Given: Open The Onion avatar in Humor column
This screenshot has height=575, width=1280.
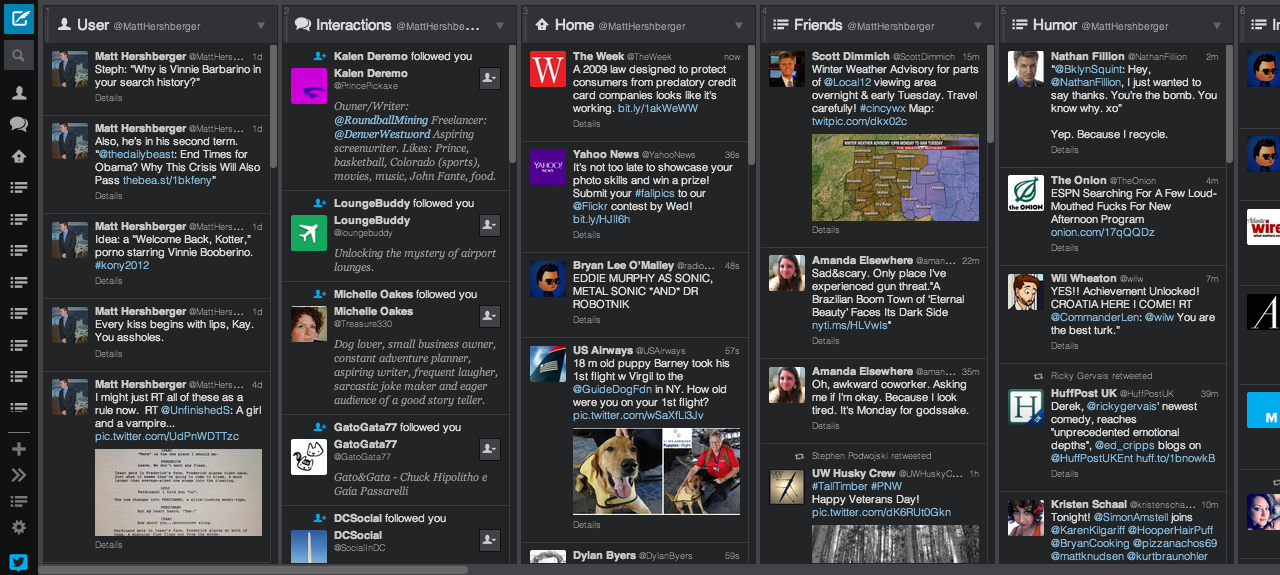Looking at the screenshot, I should pyautogui.click(x=1026, y=193).
